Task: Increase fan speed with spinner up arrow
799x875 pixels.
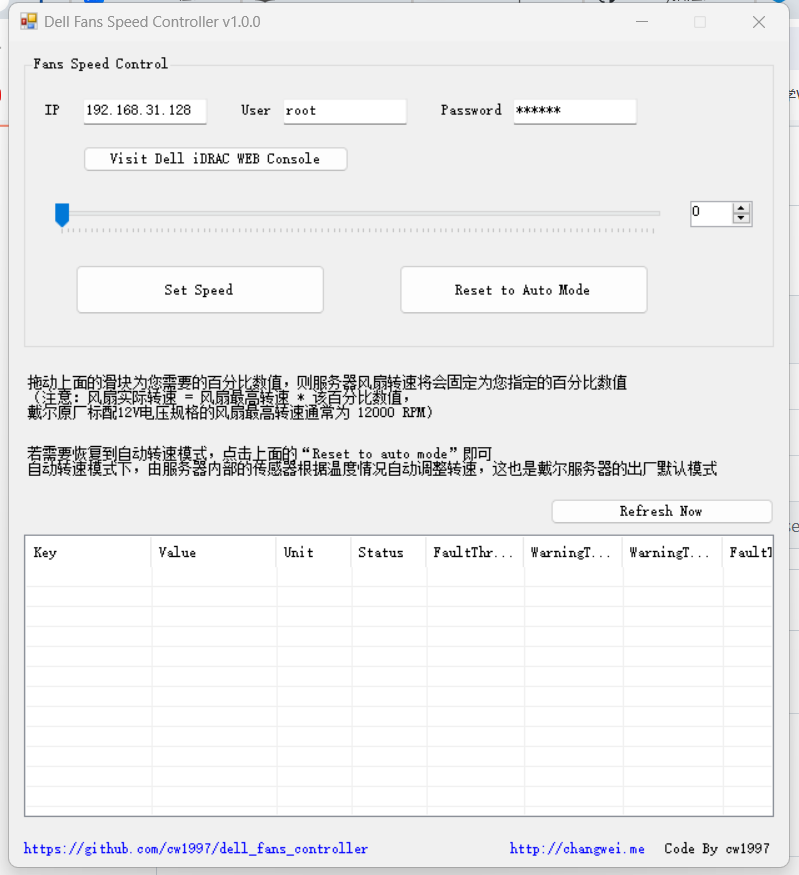Action: 741,208
